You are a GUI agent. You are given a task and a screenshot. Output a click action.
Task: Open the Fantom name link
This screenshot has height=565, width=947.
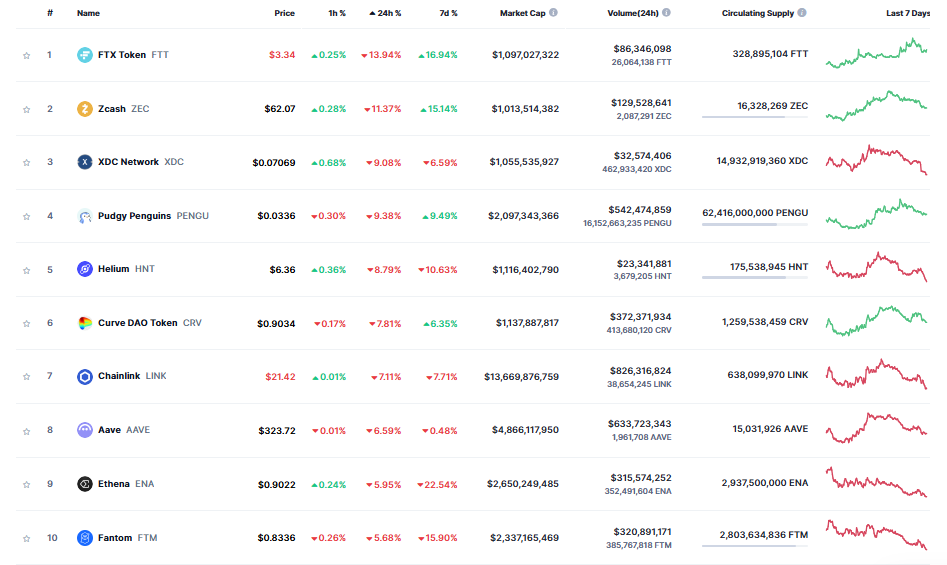tap(115, 538)
